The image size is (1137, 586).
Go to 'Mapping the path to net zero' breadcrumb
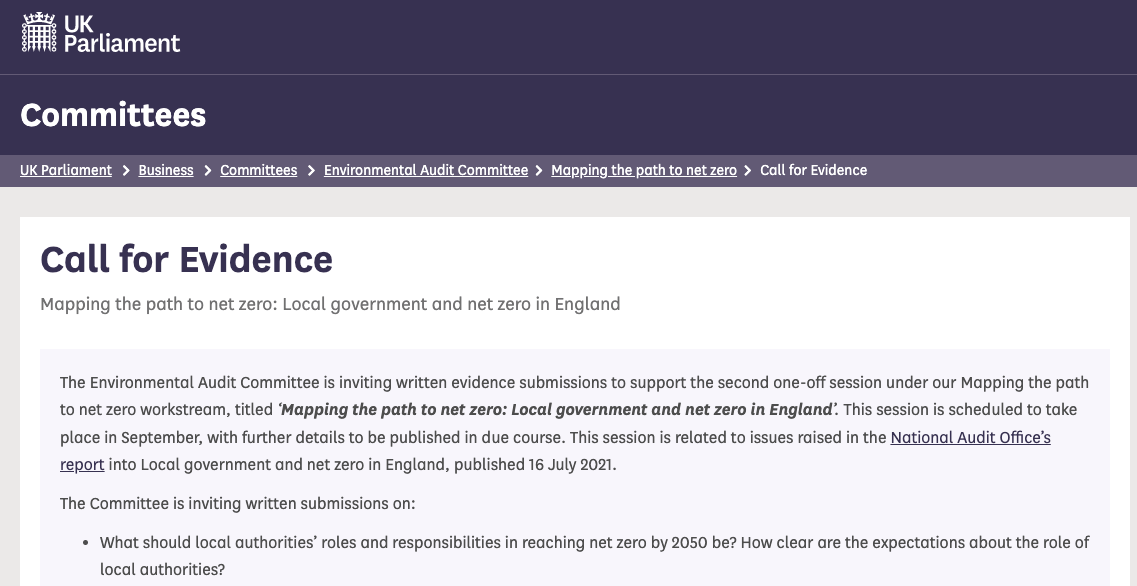point(644,170)
